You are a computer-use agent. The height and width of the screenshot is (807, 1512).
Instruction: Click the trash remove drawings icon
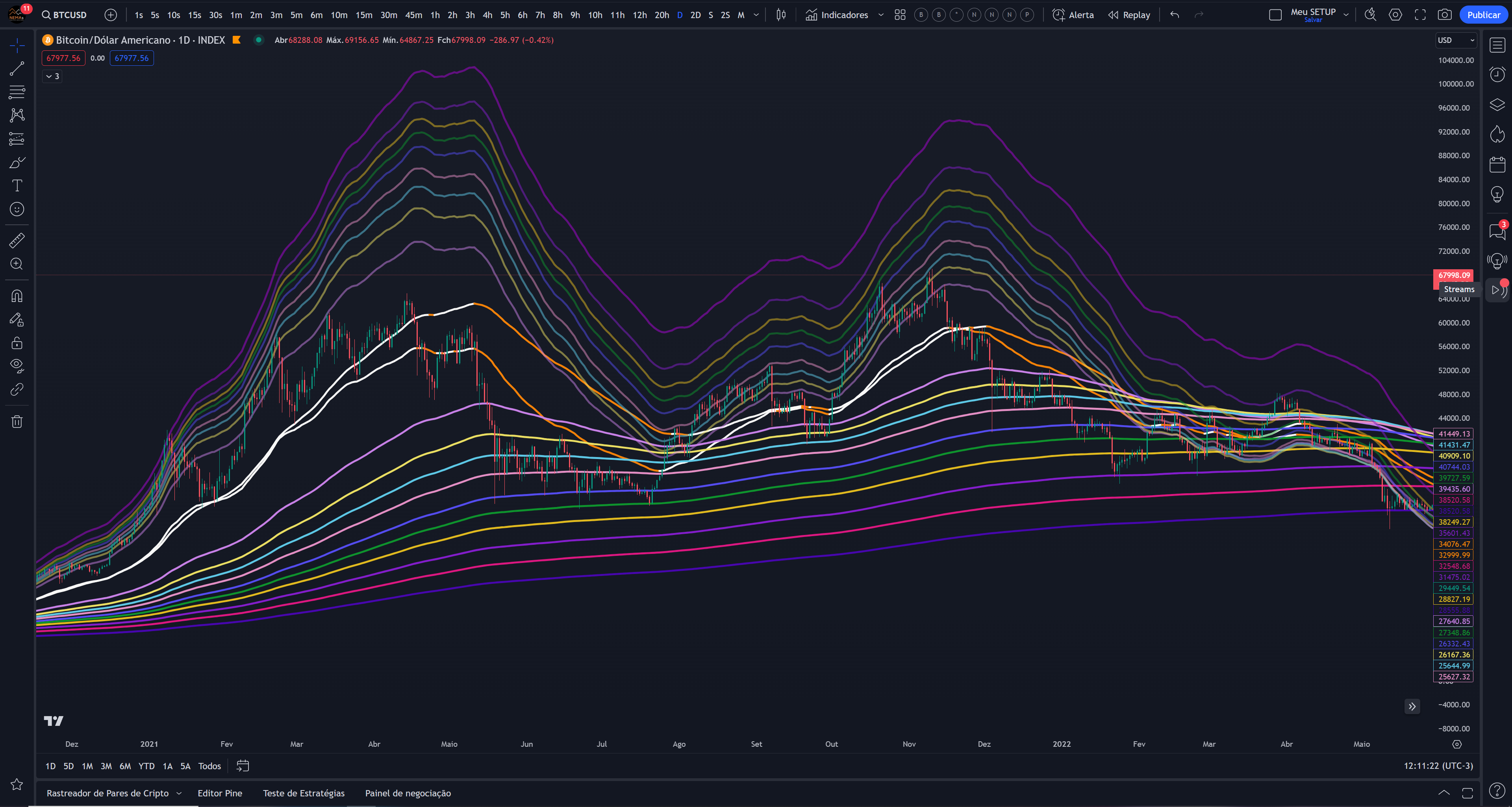pos(17,421)
